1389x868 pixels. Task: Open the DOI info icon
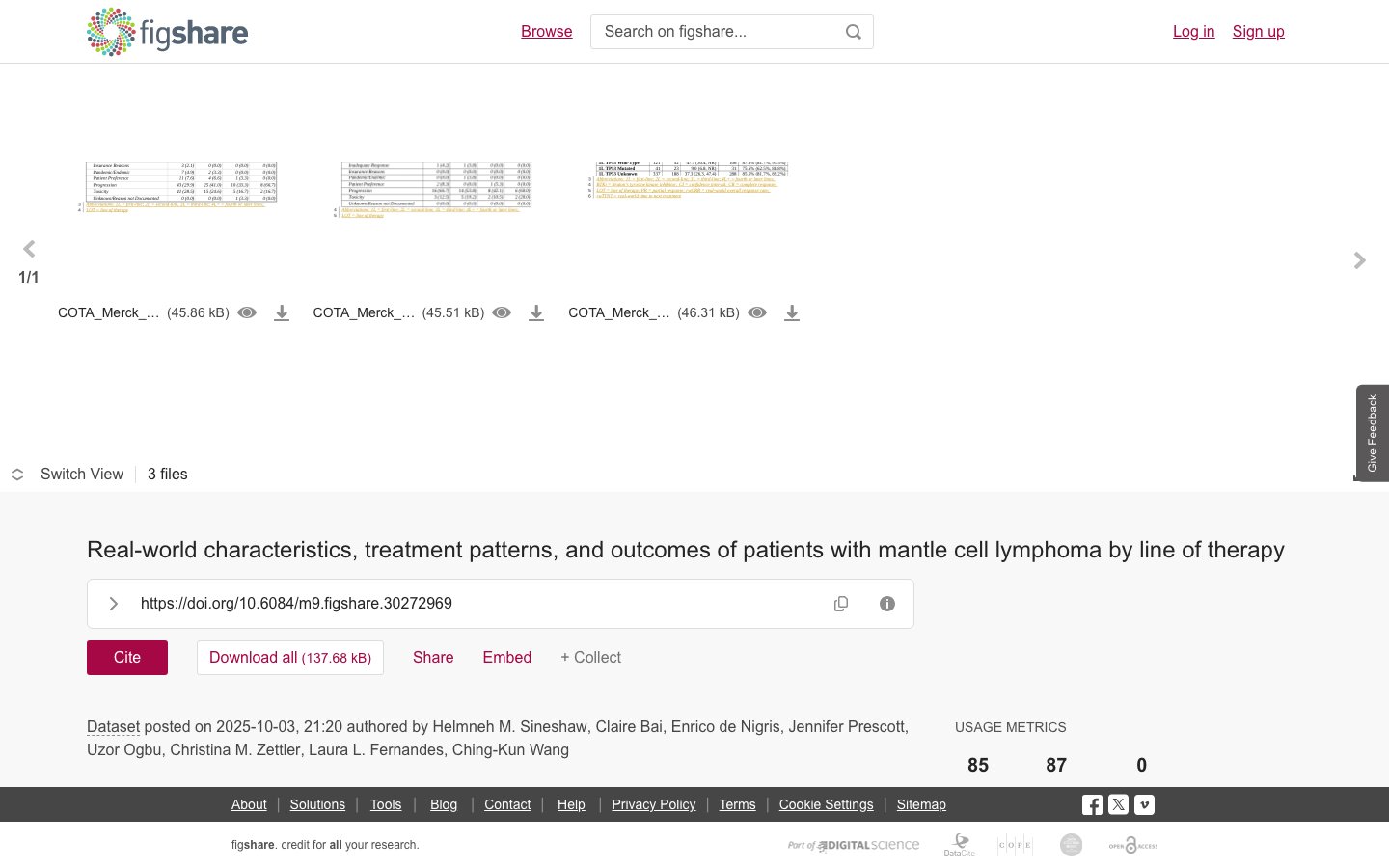(887, 604)
